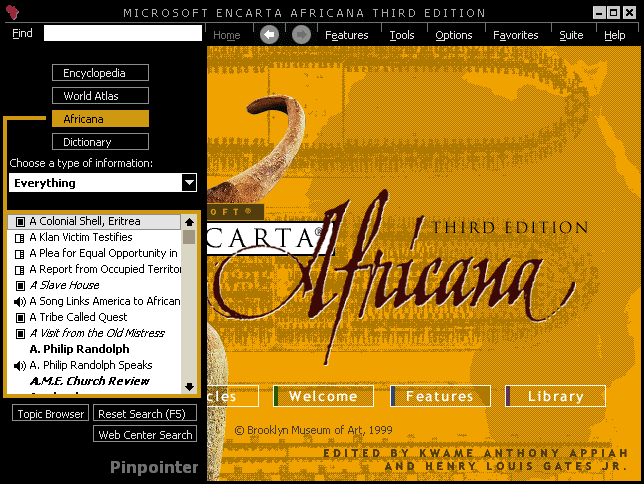Open the Options menu
The width and height of the screenshot is (644, 484).
pyautogui.click(x=454, y=35)
